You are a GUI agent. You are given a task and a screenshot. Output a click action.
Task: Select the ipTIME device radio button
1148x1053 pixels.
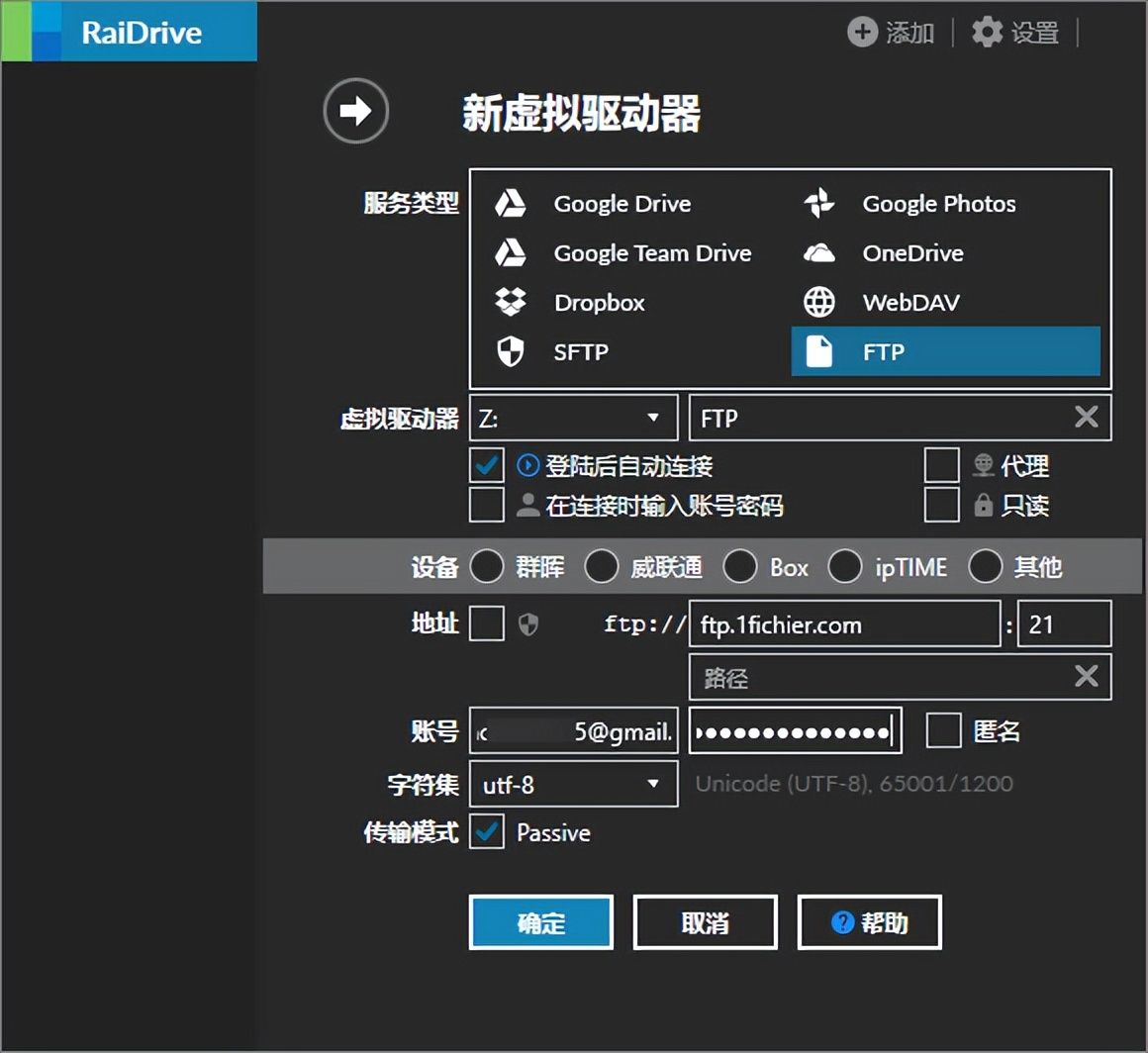(845, 566)
